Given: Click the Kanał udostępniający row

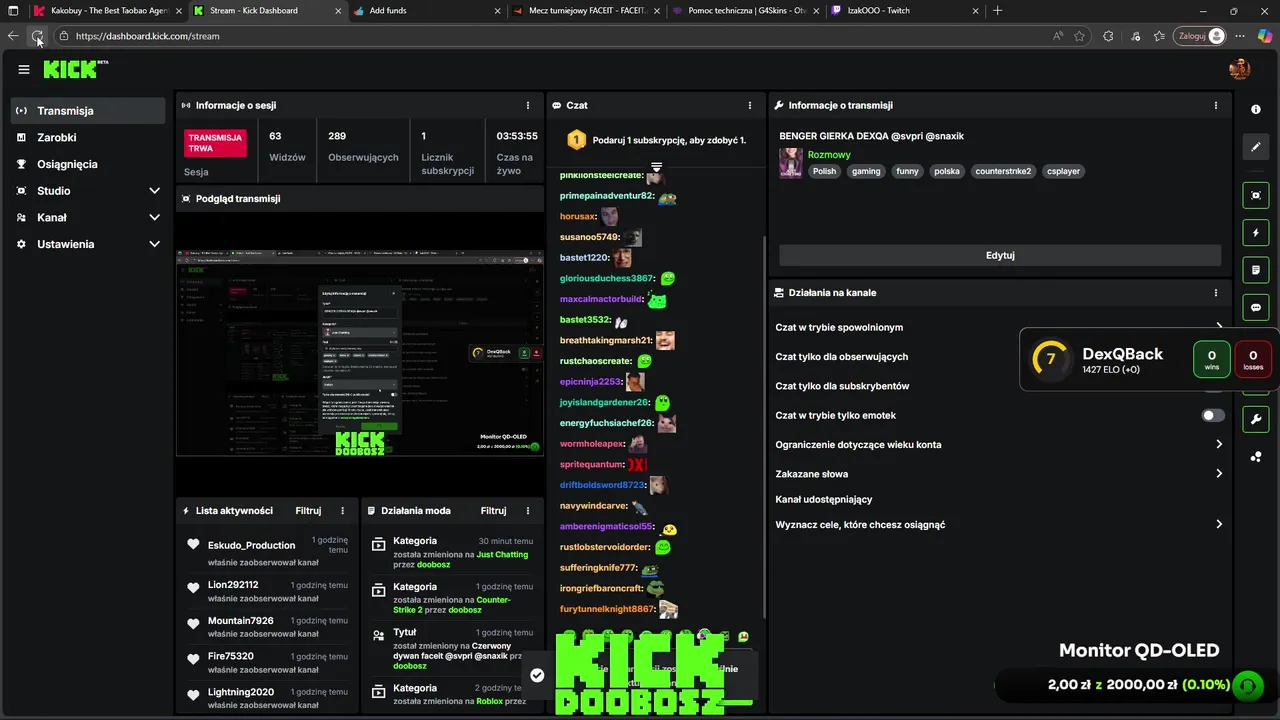Looking at the screenshot, I should [x=1000, y=499].
